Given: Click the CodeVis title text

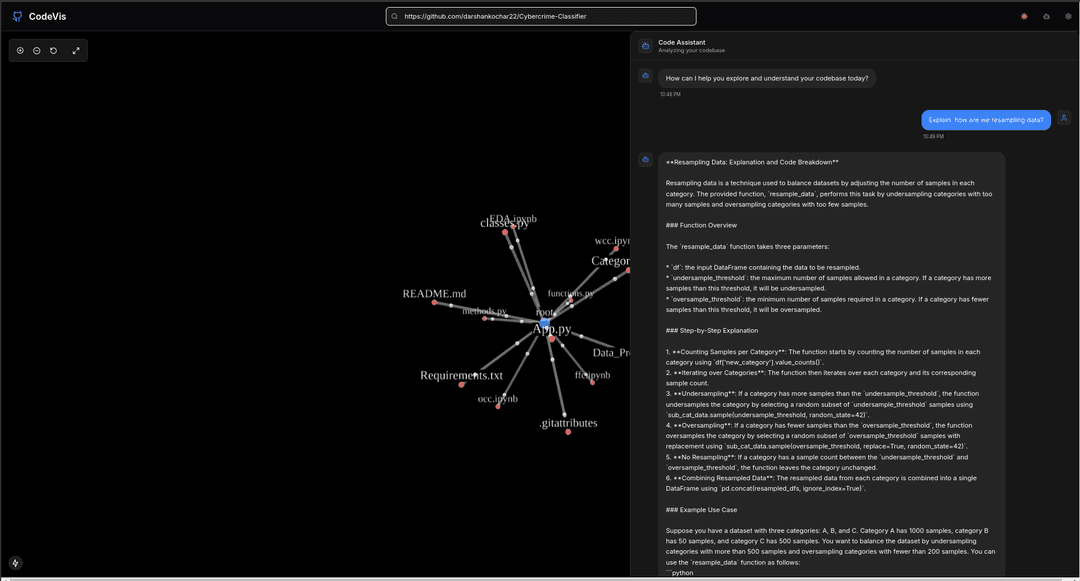Looking at the screenshot, I should pyautogui.click(x=48, y=17).
